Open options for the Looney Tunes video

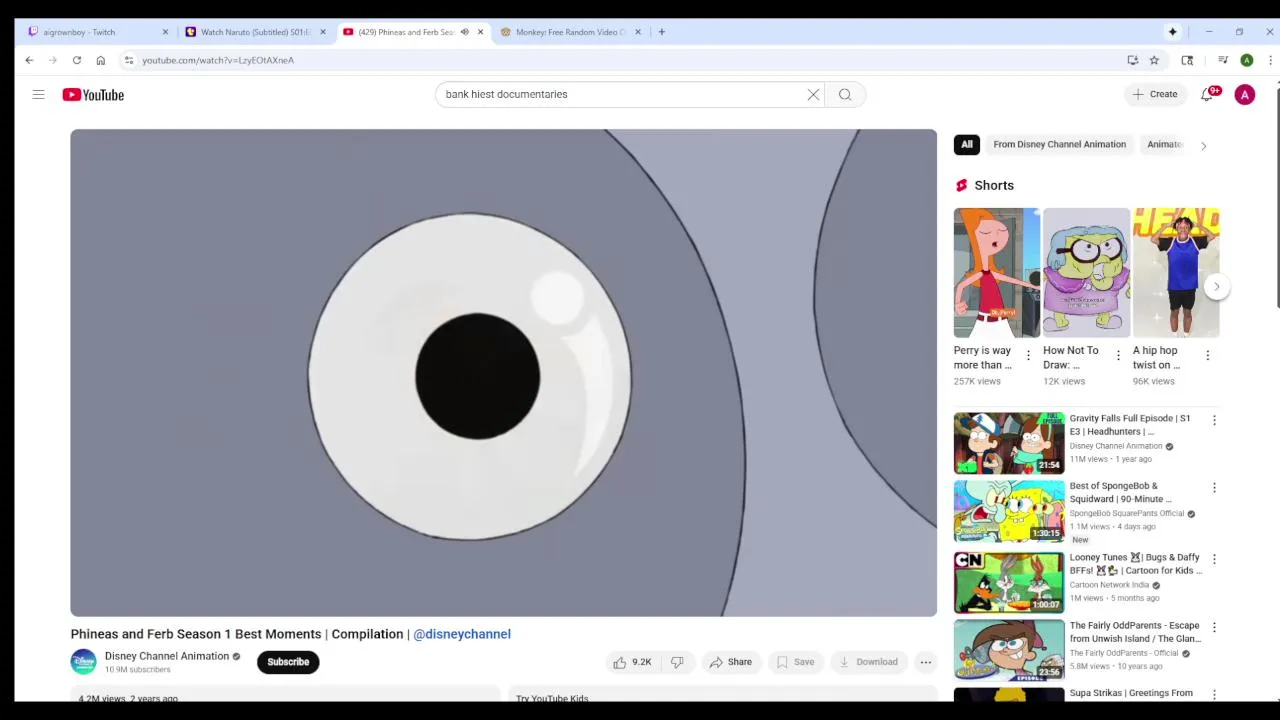click(1214, 560)
